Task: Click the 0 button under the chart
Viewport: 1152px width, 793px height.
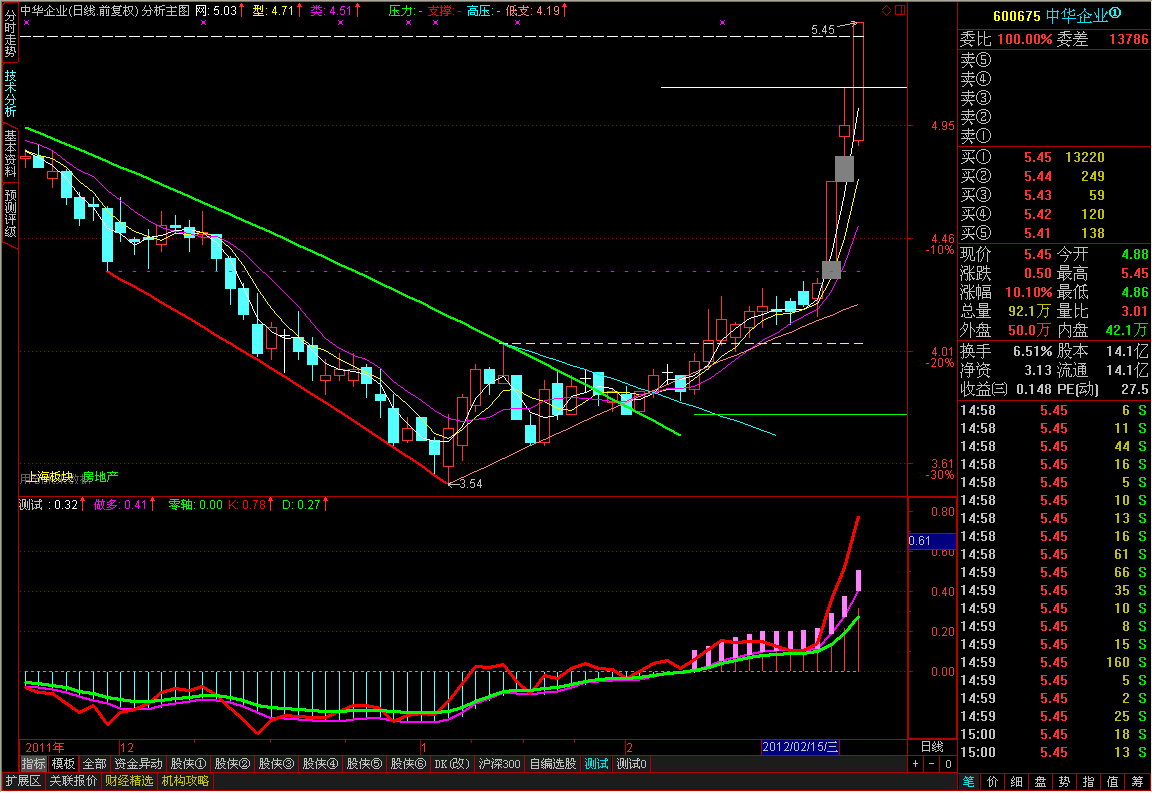Action: coord(948,764)
